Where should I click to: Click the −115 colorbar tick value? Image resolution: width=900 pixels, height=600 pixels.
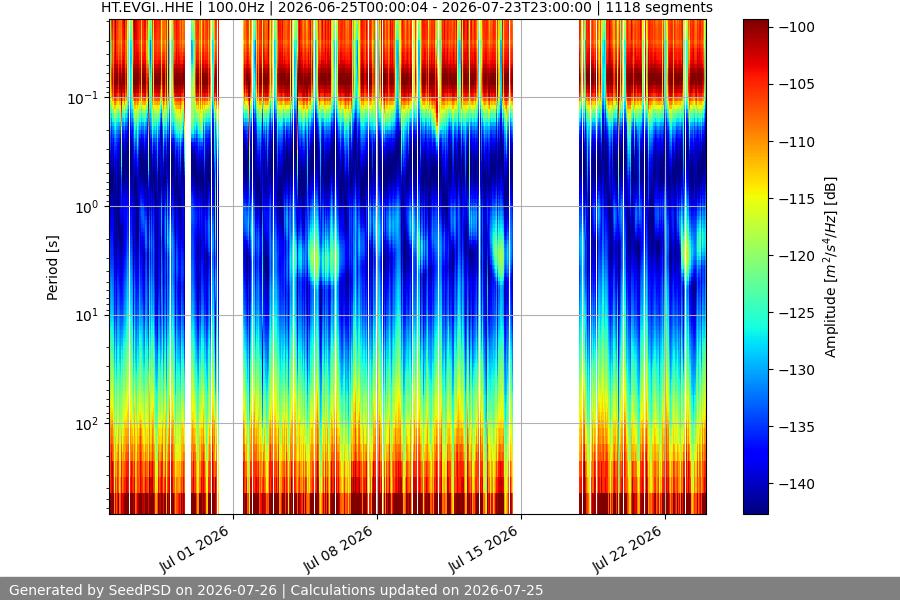coord(797,199)
